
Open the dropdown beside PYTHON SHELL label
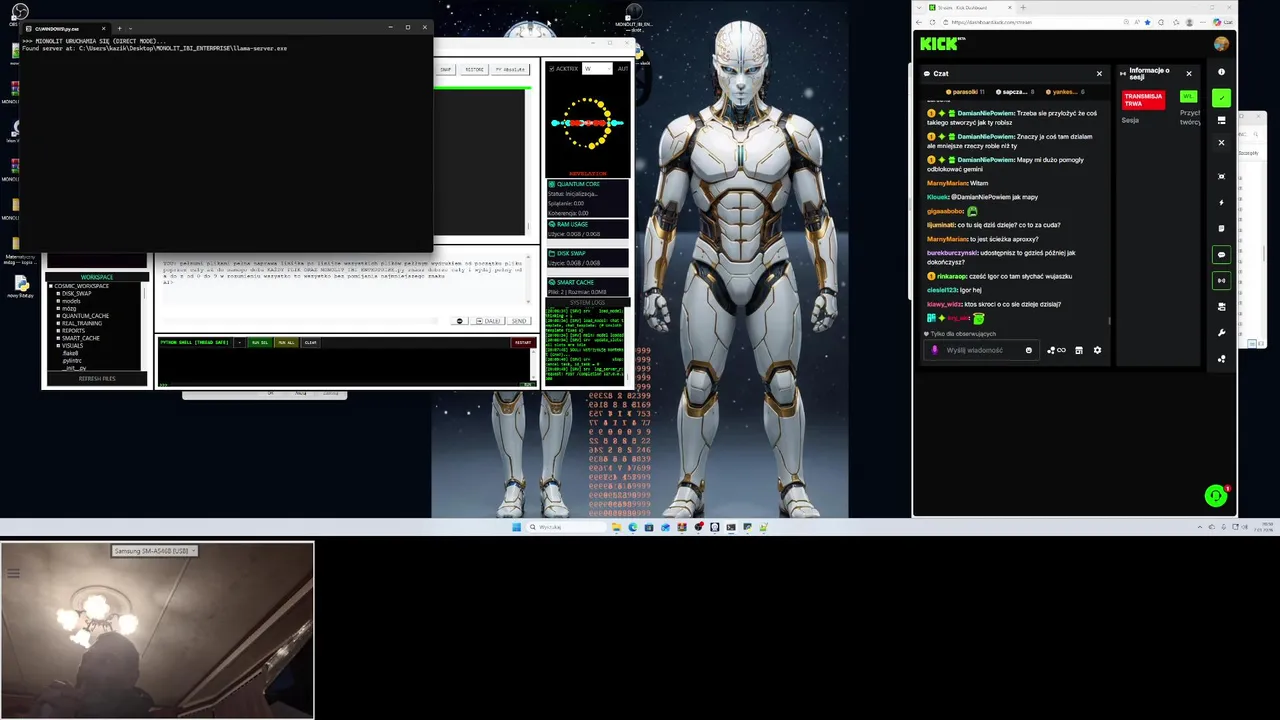pyautogui.click(x=239, y=343)
